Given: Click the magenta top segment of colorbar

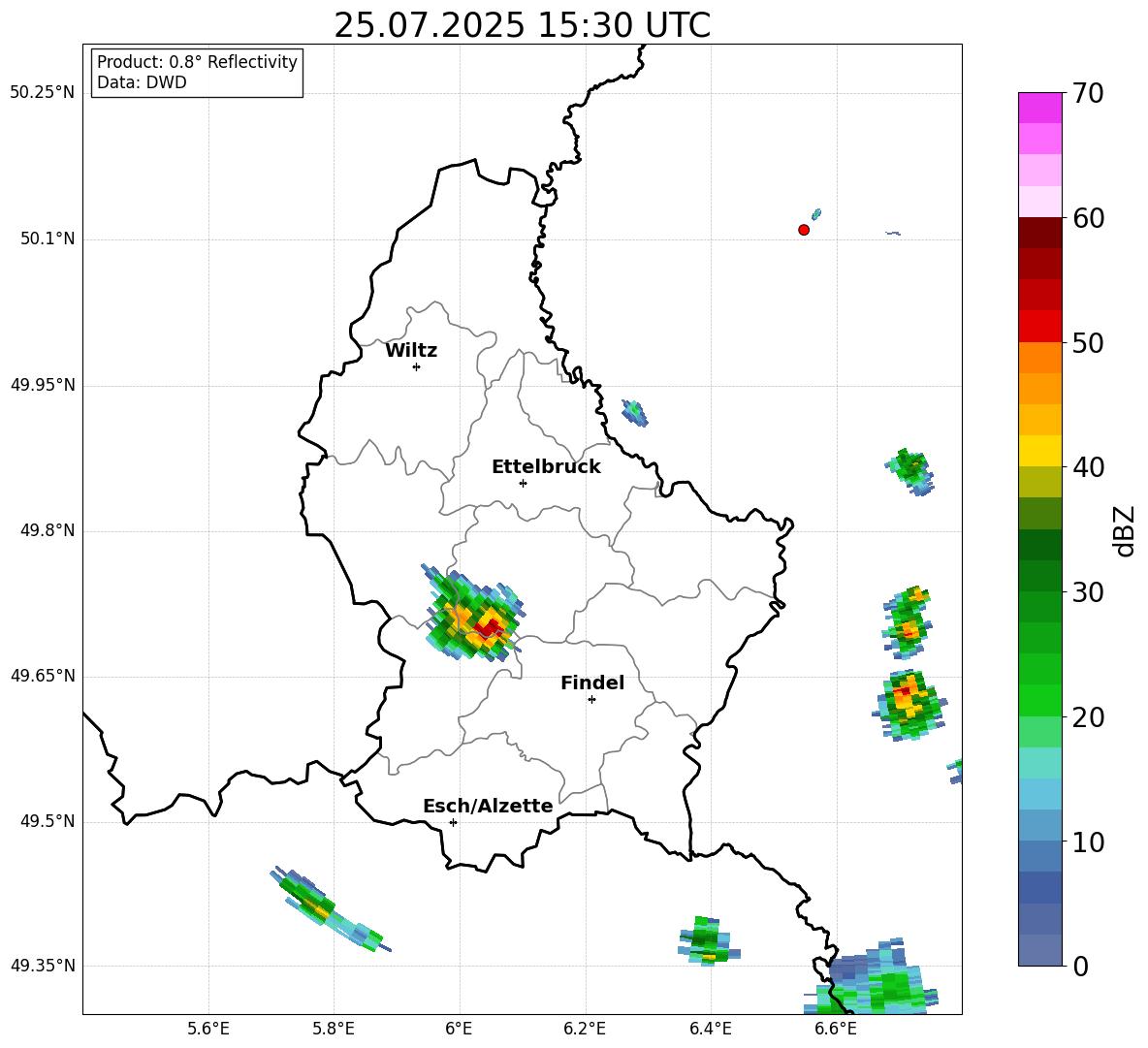Looking at the screenshot, I should tap(1040, 108).
